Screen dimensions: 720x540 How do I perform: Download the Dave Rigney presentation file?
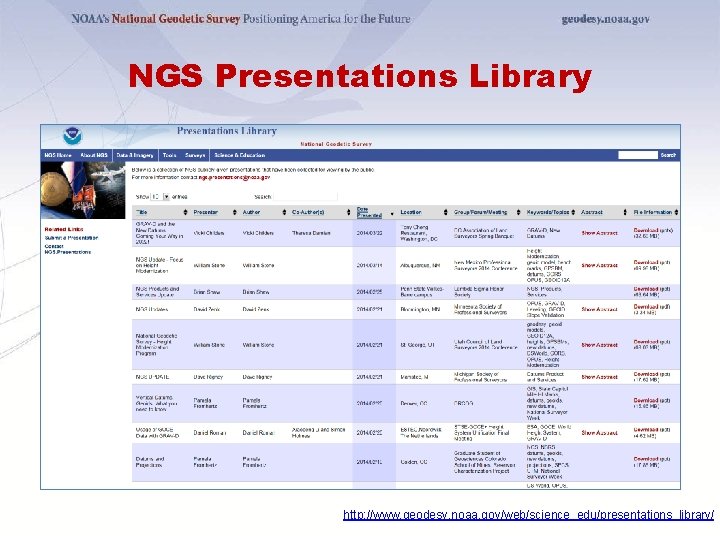point(646,374)
